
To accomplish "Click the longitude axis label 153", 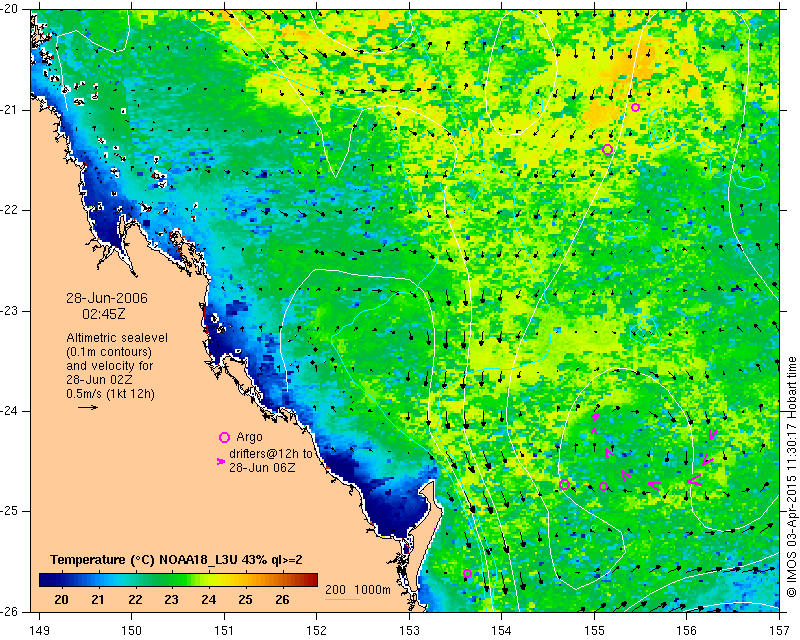I will point(409,631).
